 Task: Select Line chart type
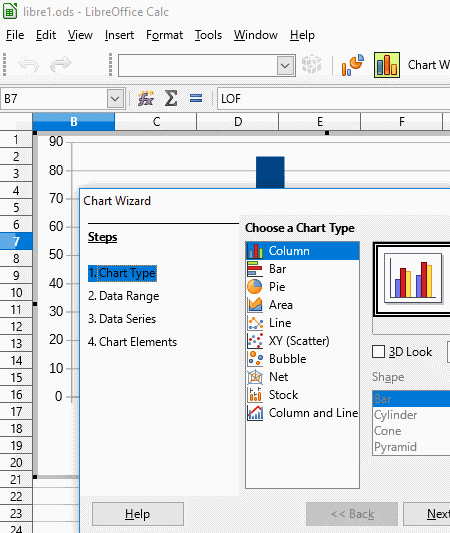point(302,323)
